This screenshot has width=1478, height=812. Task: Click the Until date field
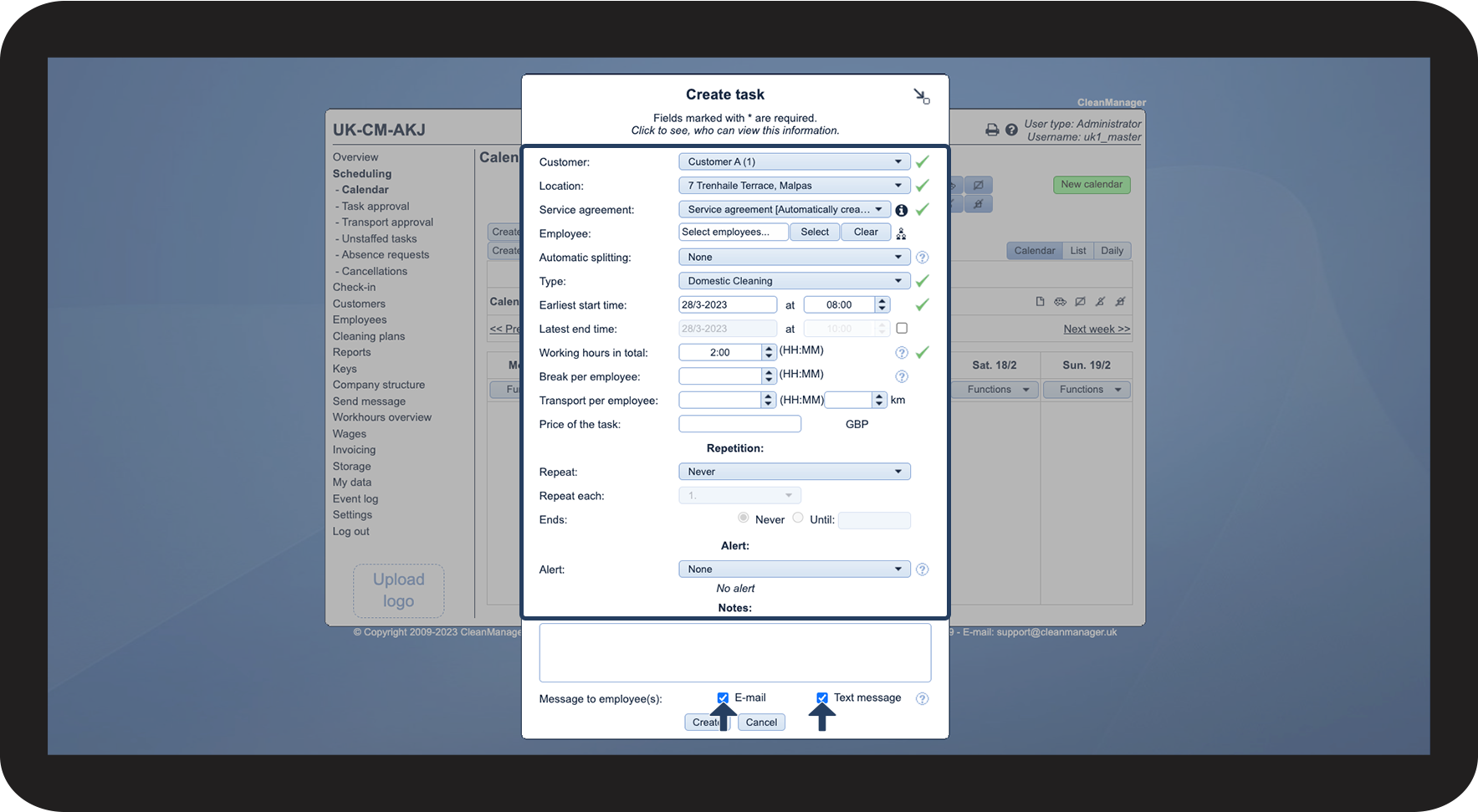click(874, 520)
